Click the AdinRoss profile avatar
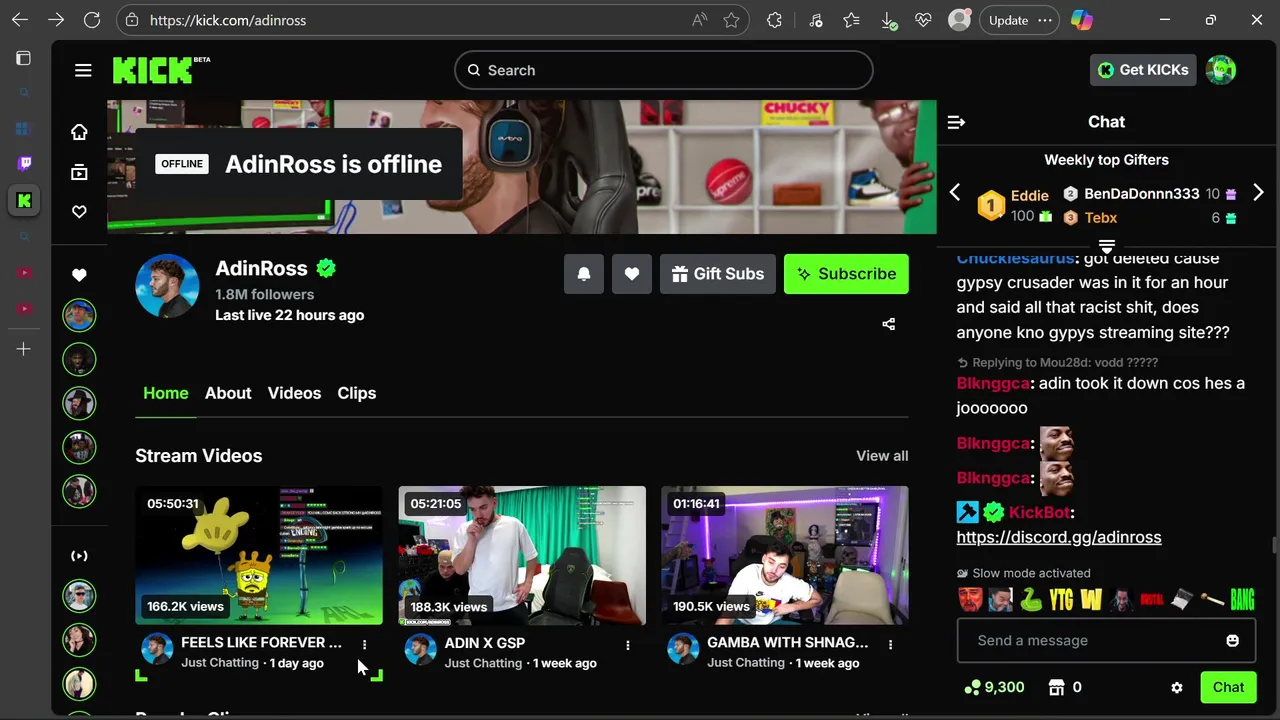 [x=167, y=286]
